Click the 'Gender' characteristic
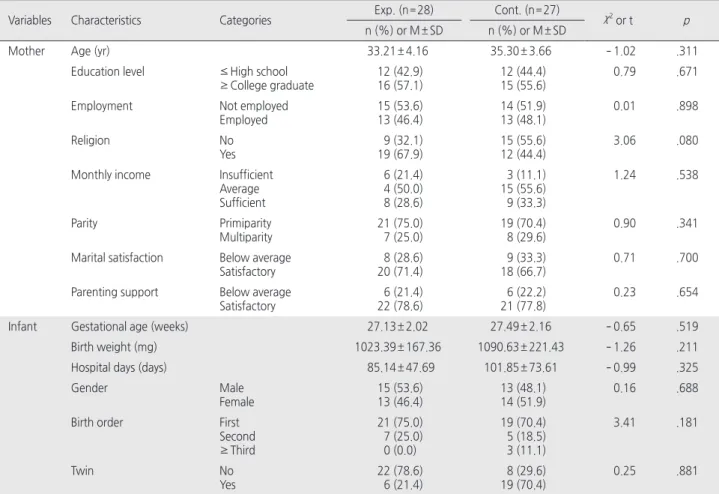 coord(89,388)
